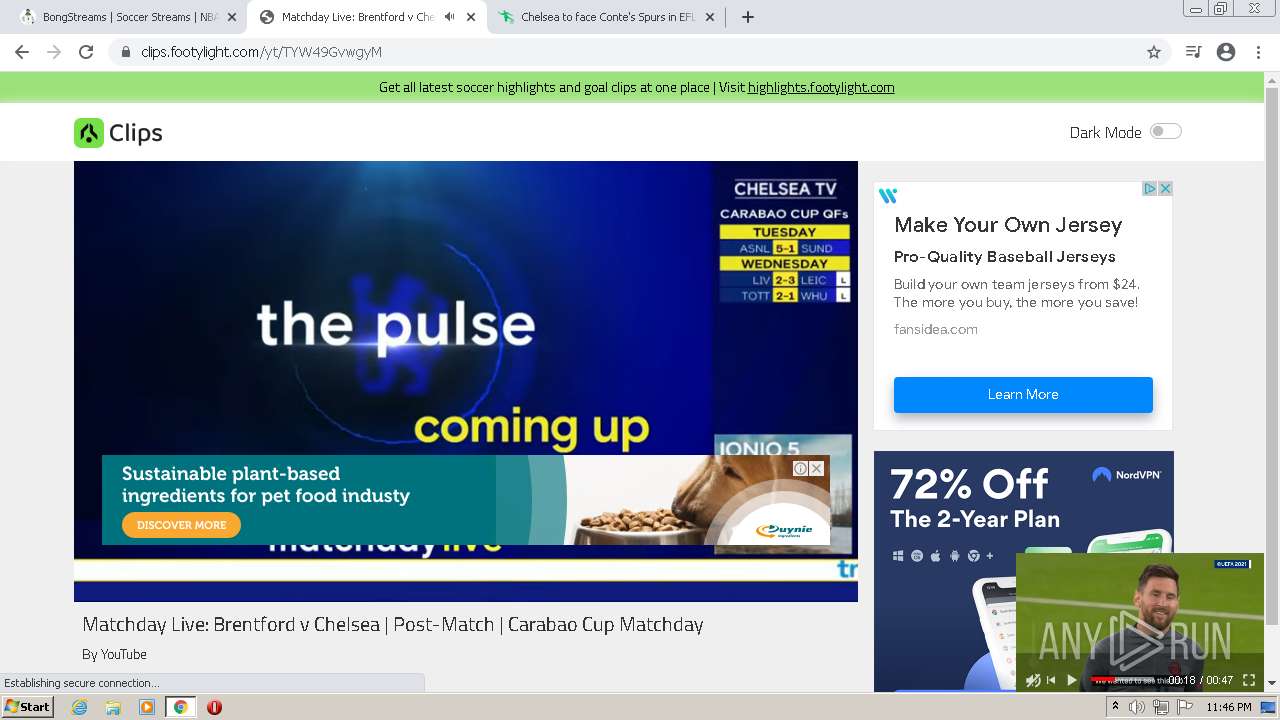1280x720 pixels.
Task: Click the video title Matchday Live: Brentford v Chelsea
Action: 393,624
